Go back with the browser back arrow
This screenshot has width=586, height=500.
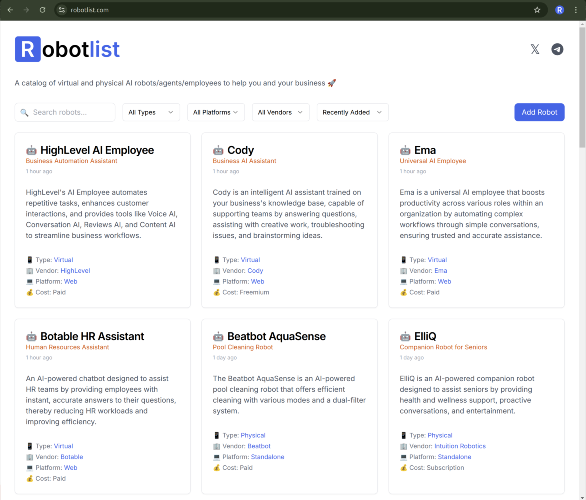click(10, 10)
